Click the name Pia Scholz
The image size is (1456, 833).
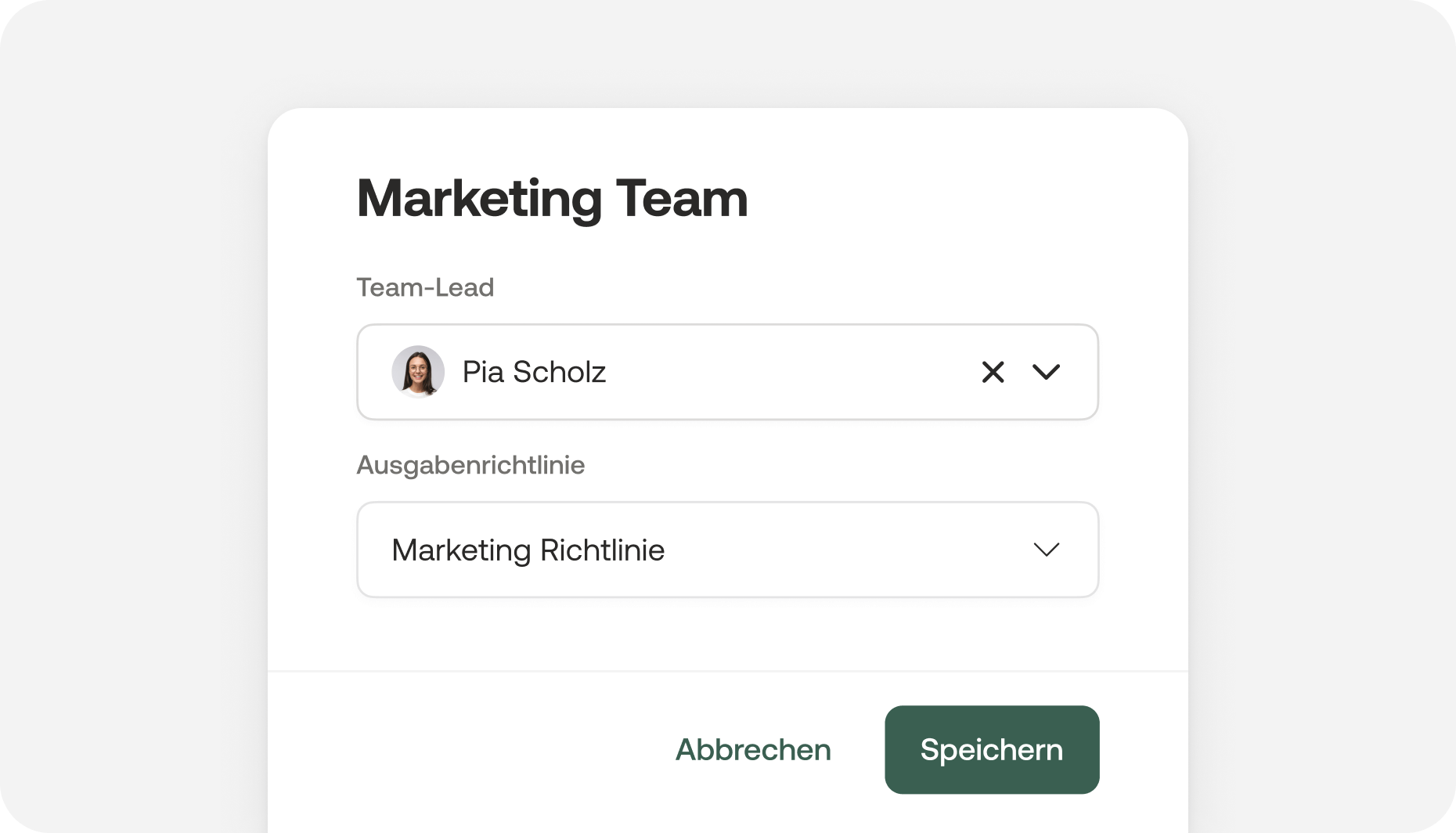click(535, 372)
